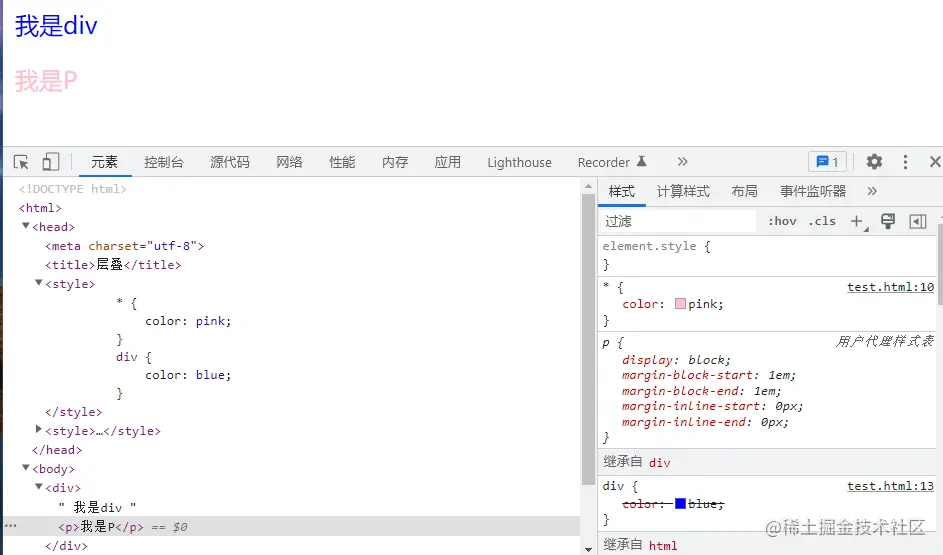Click the element.style rule selector
The height and width of the screenshot is (555, 943).
coord(650,246)
